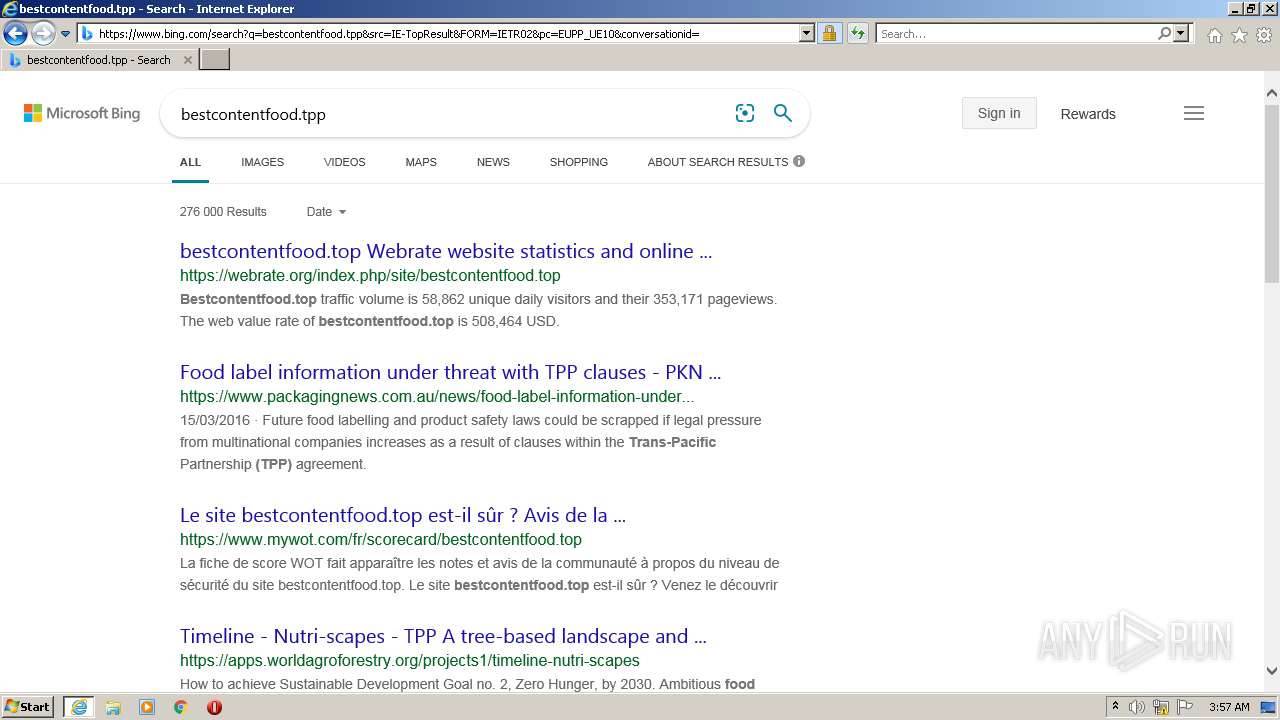Switch to the VIDEOS tab

coord(344,162)
